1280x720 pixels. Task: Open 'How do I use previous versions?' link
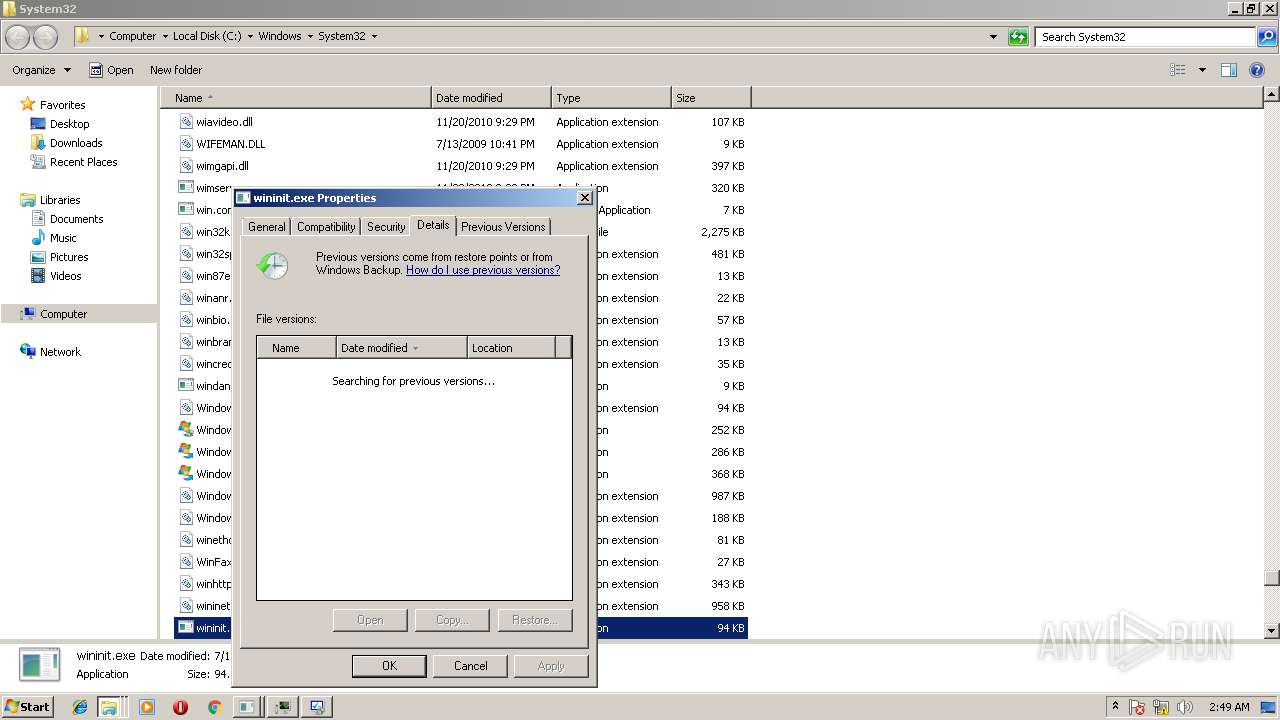483,270
